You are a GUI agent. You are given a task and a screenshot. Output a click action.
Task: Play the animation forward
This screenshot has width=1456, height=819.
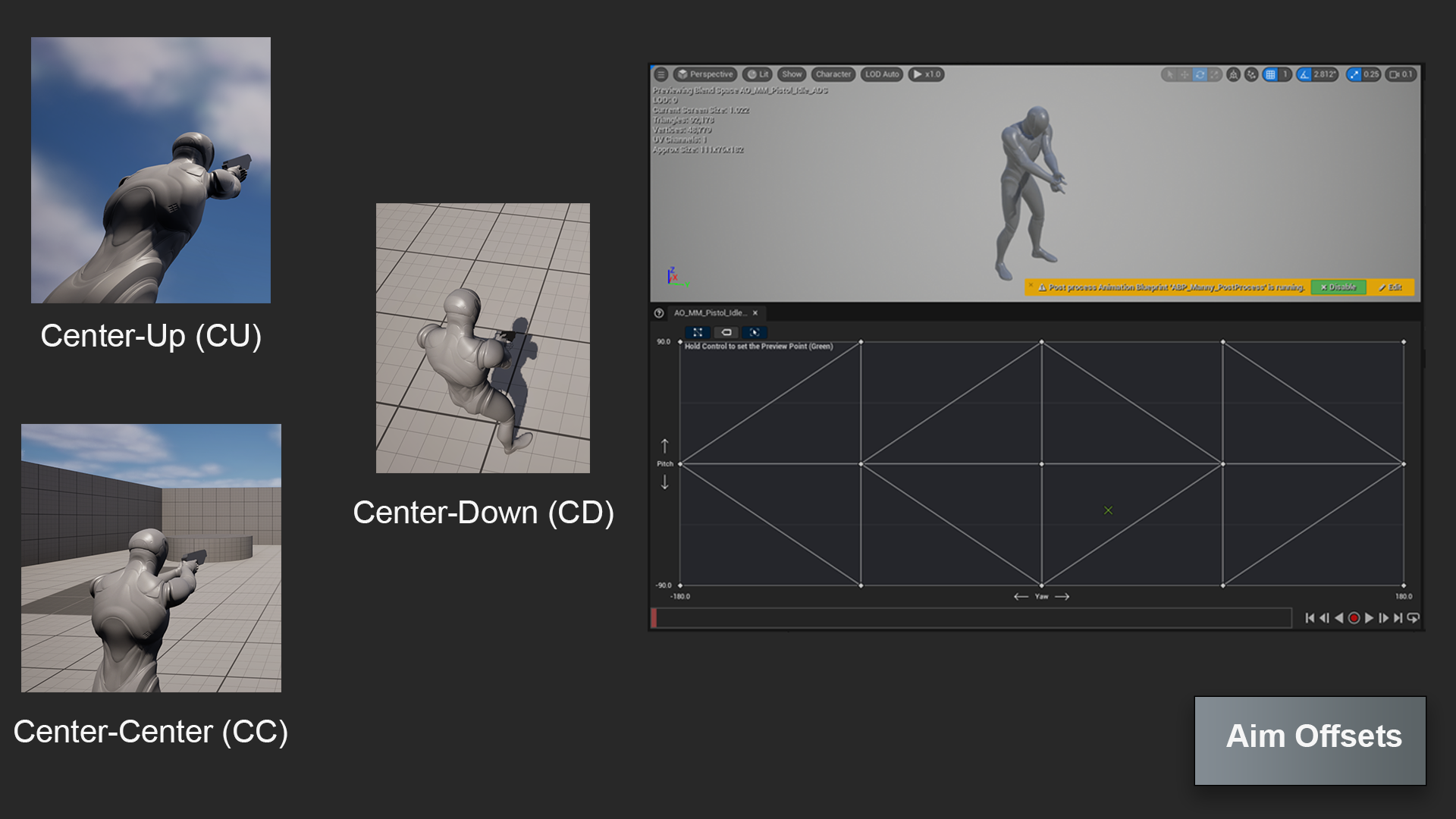pyautogui.click(x=1369, y=618)
